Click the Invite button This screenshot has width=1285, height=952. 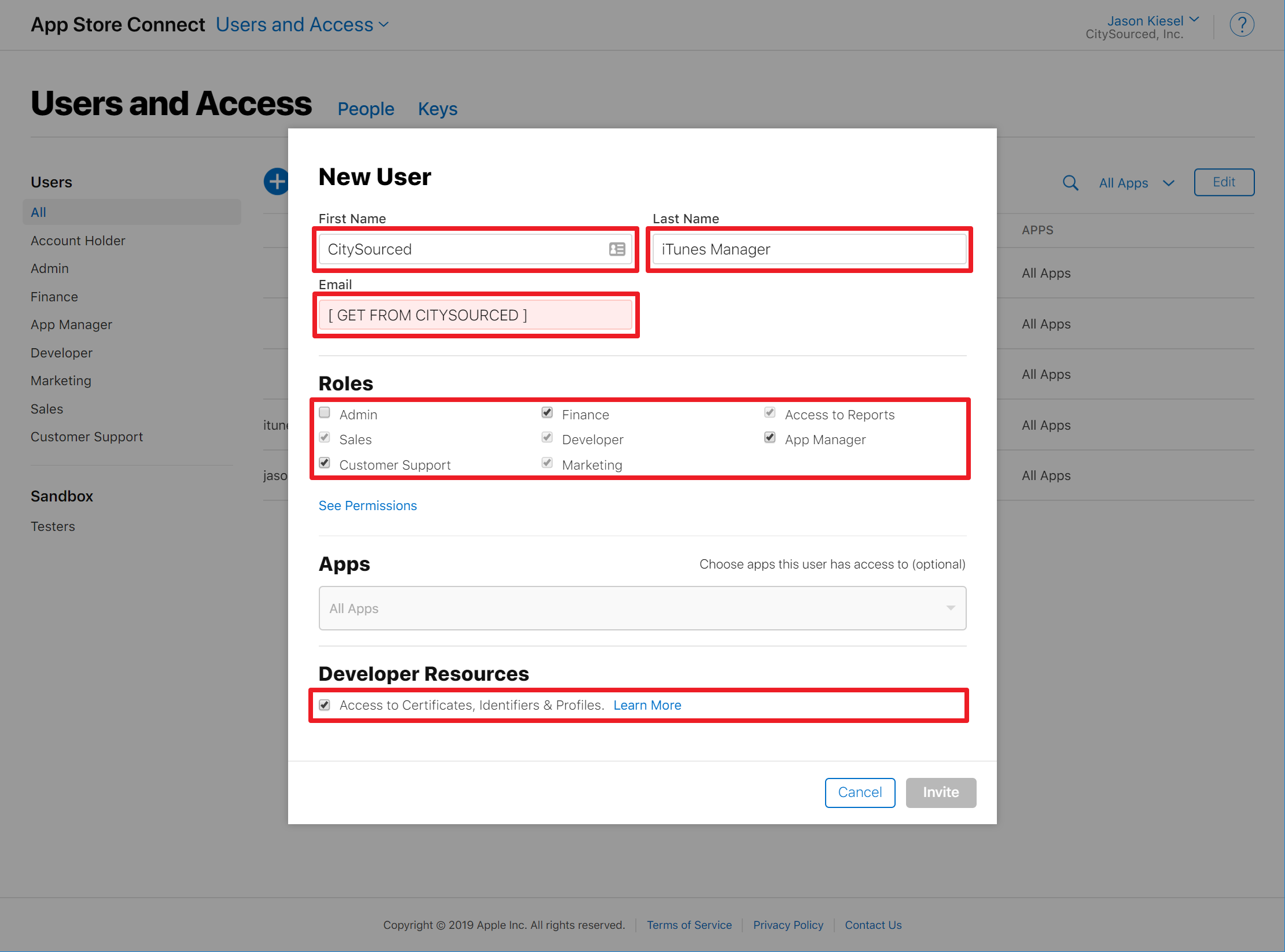pyautogui.click(x=941, y=792)
